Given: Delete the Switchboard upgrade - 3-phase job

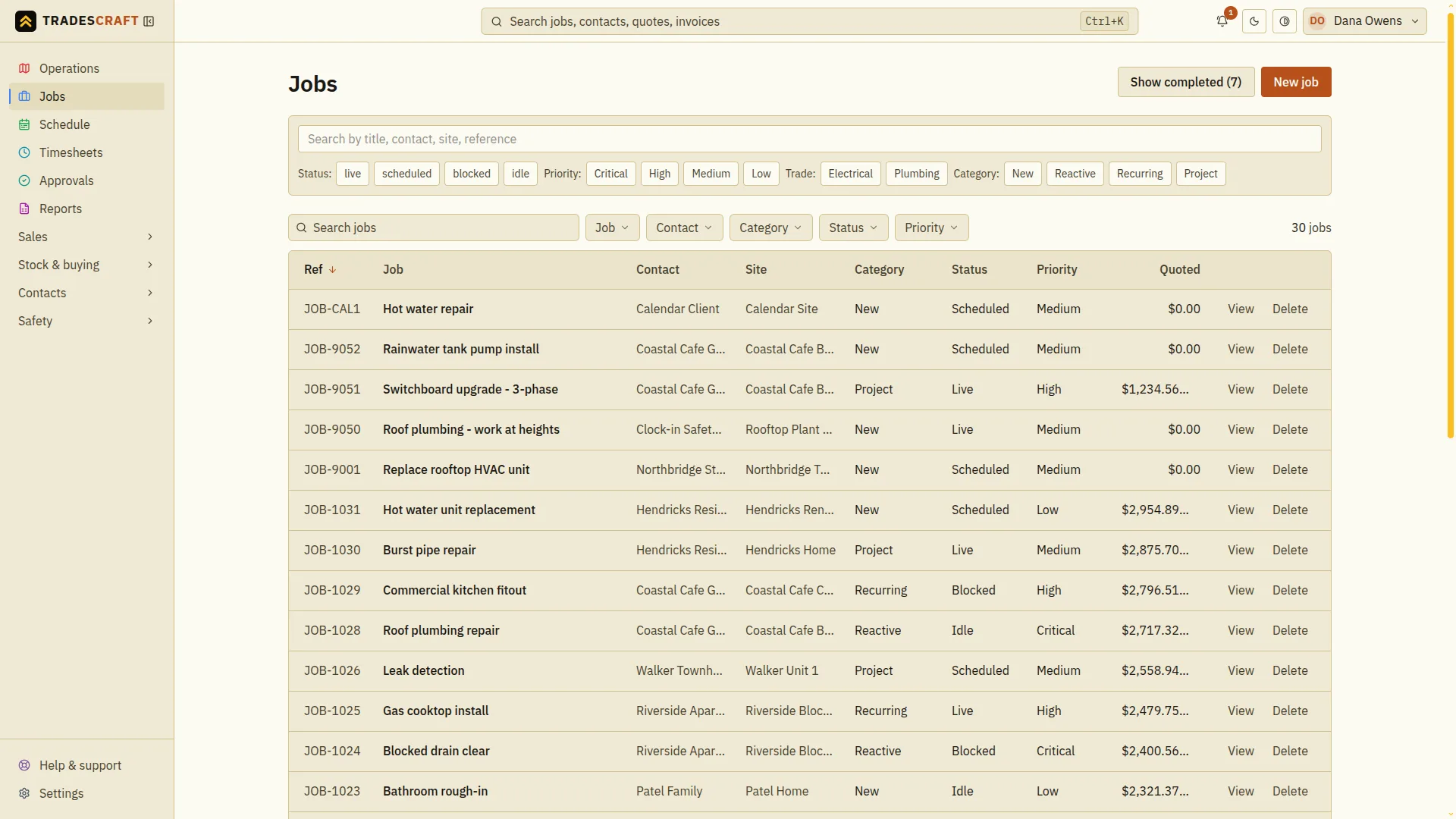Looking at the screenshot, I should [1290, 390].
